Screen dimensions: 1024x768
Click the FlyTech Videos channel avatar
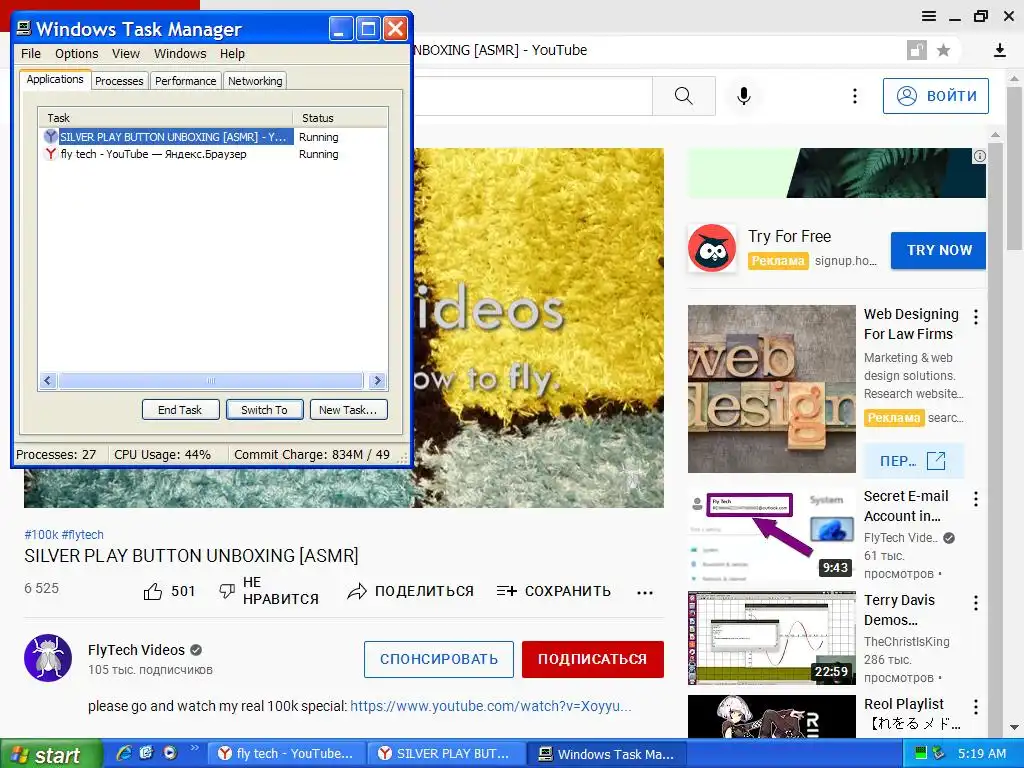48,658
